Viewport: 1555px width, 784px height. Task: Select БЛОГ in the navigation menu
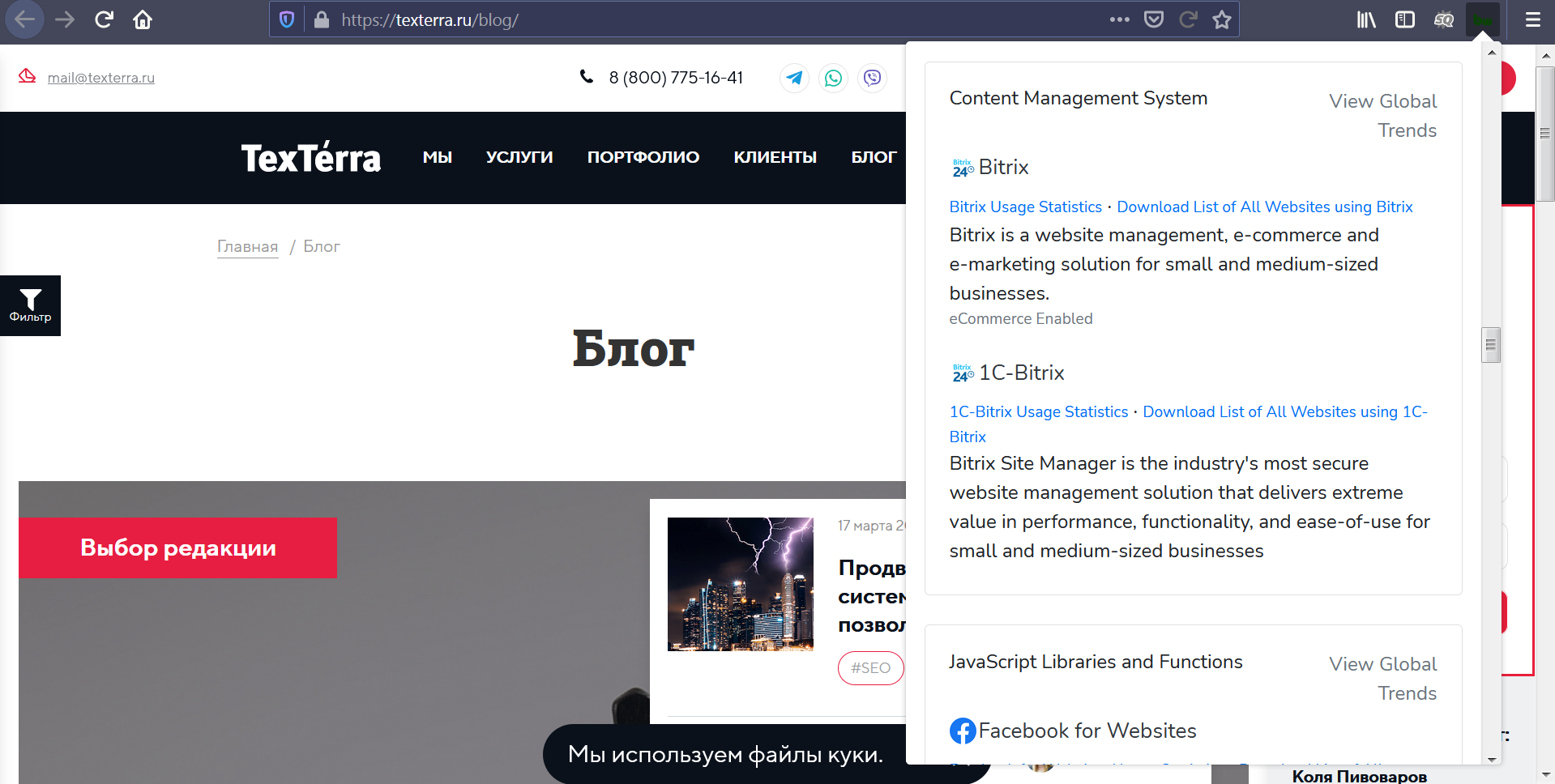[x=874, y=157]
